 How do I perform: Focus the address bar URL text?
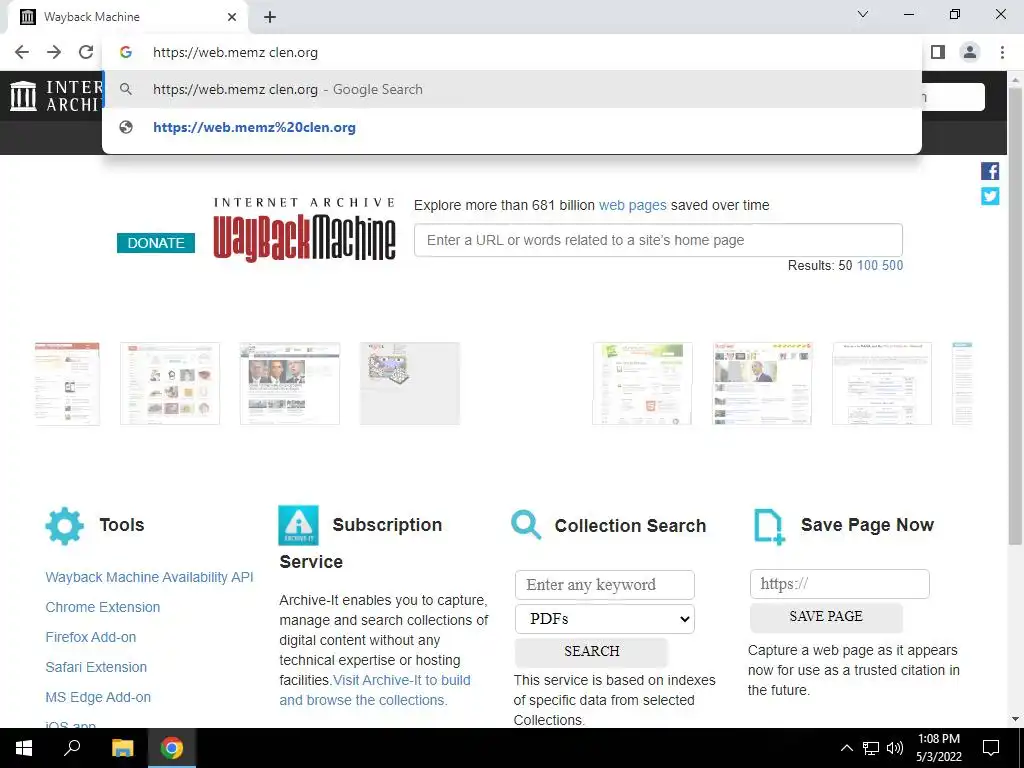tap(235, 52)
